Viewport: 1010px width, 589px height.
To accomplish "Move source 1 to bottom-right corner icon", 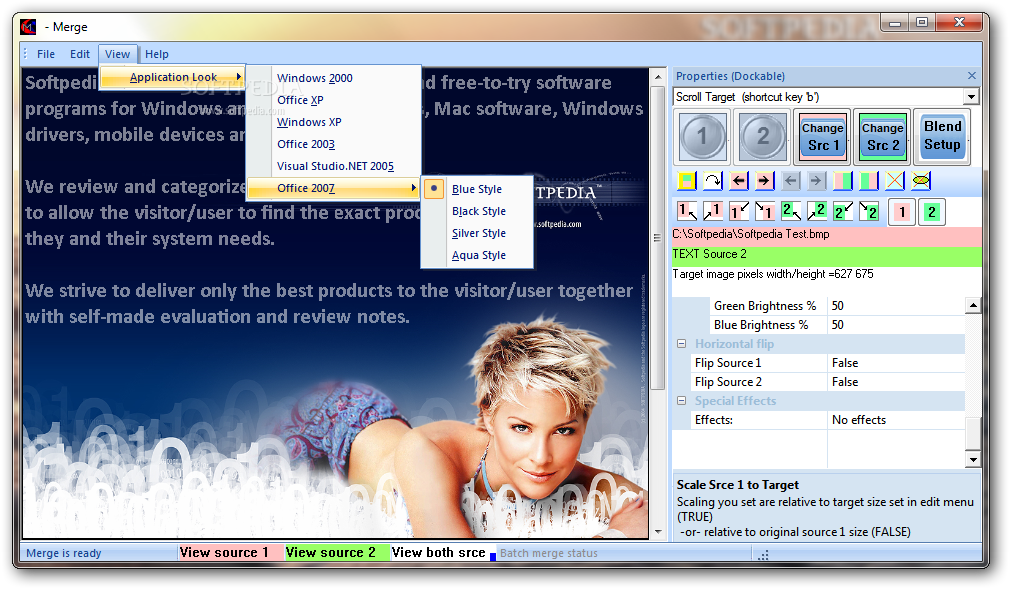I will 765,211.
